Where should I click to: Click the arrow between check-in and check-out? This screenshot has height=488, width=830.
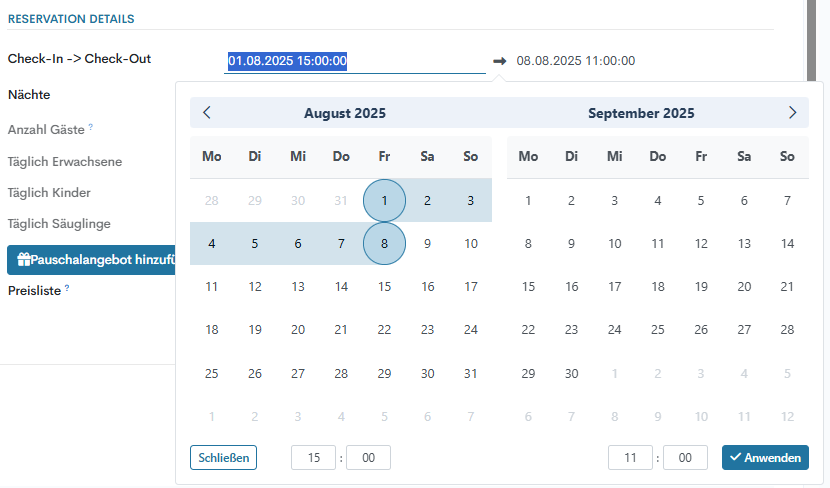click(x=500, y=61)
